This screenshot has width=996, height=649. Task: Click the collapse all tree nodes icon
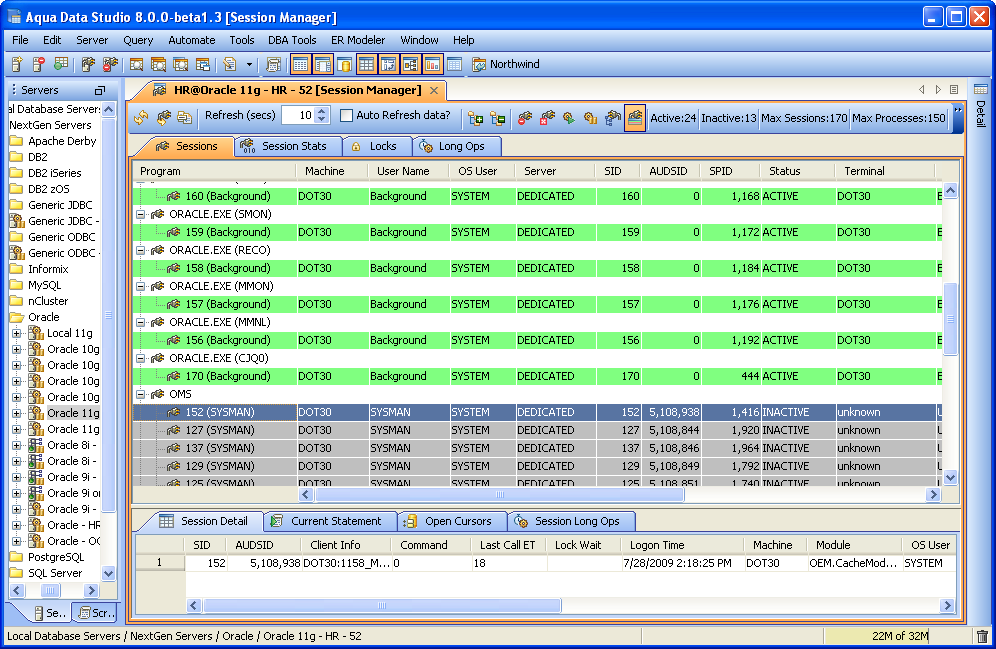tap(497, 118)
